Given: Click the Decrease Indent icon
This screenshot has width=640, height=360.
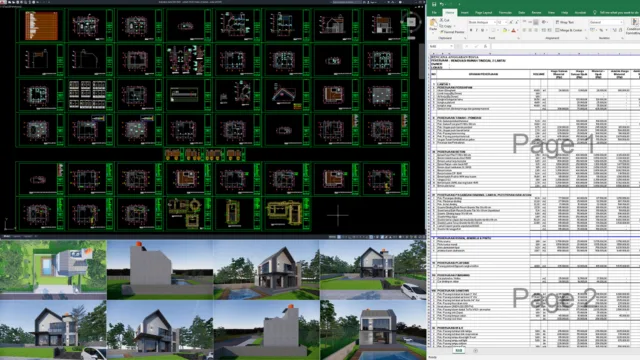Looking at the screenshot, I should pos(544,30).
